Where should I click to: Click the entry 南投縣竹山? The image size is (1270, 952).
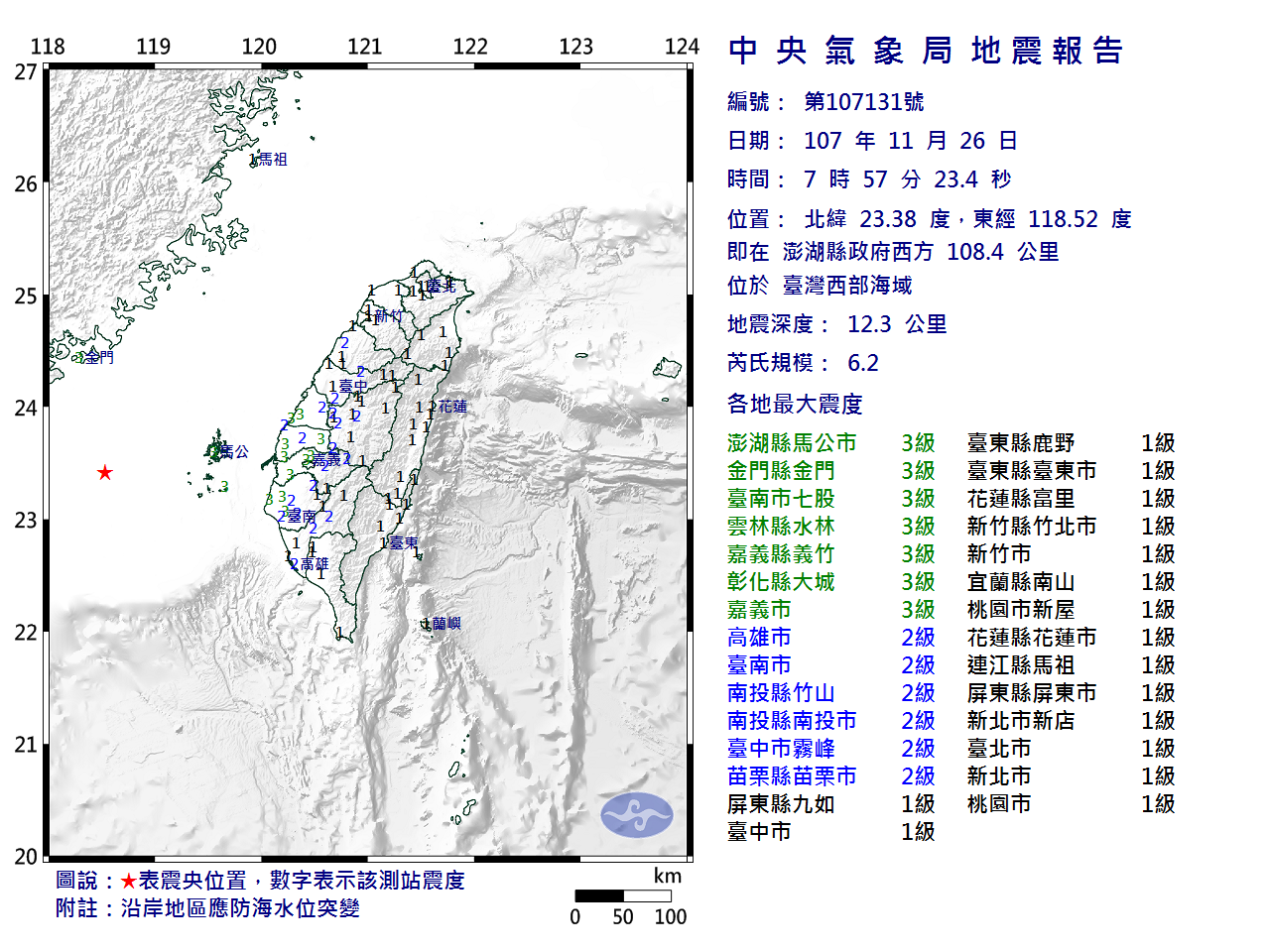pos(781,693)
